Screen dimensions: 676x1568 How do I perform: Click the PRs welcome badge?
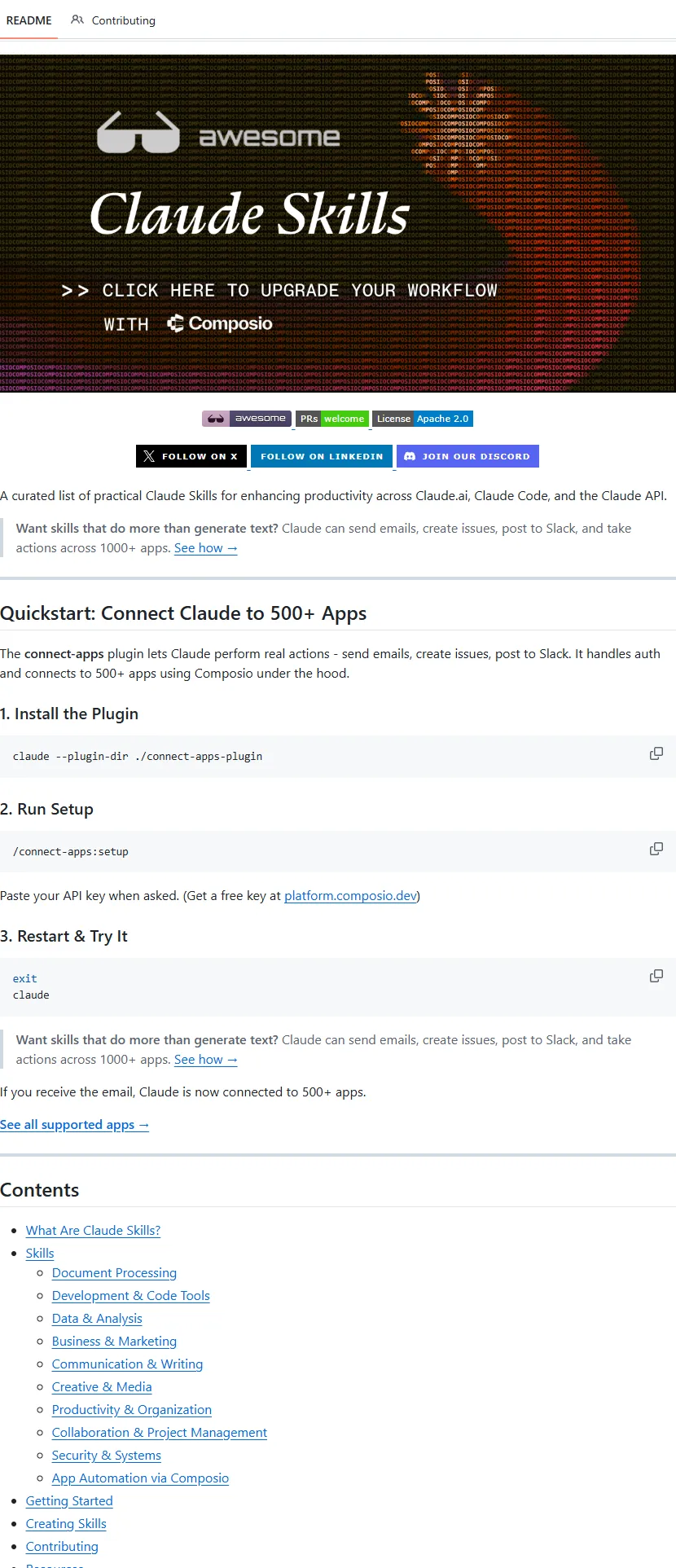[x=332, y=419]
